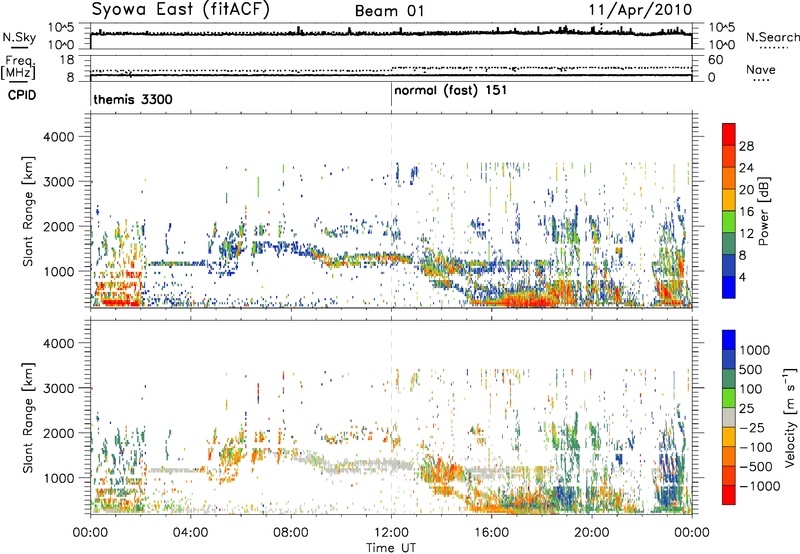Image resolution: width=800 pixels, height=554 pixels.
Task: Click the dotted line sample under N.Search
Action: point(774,48)
